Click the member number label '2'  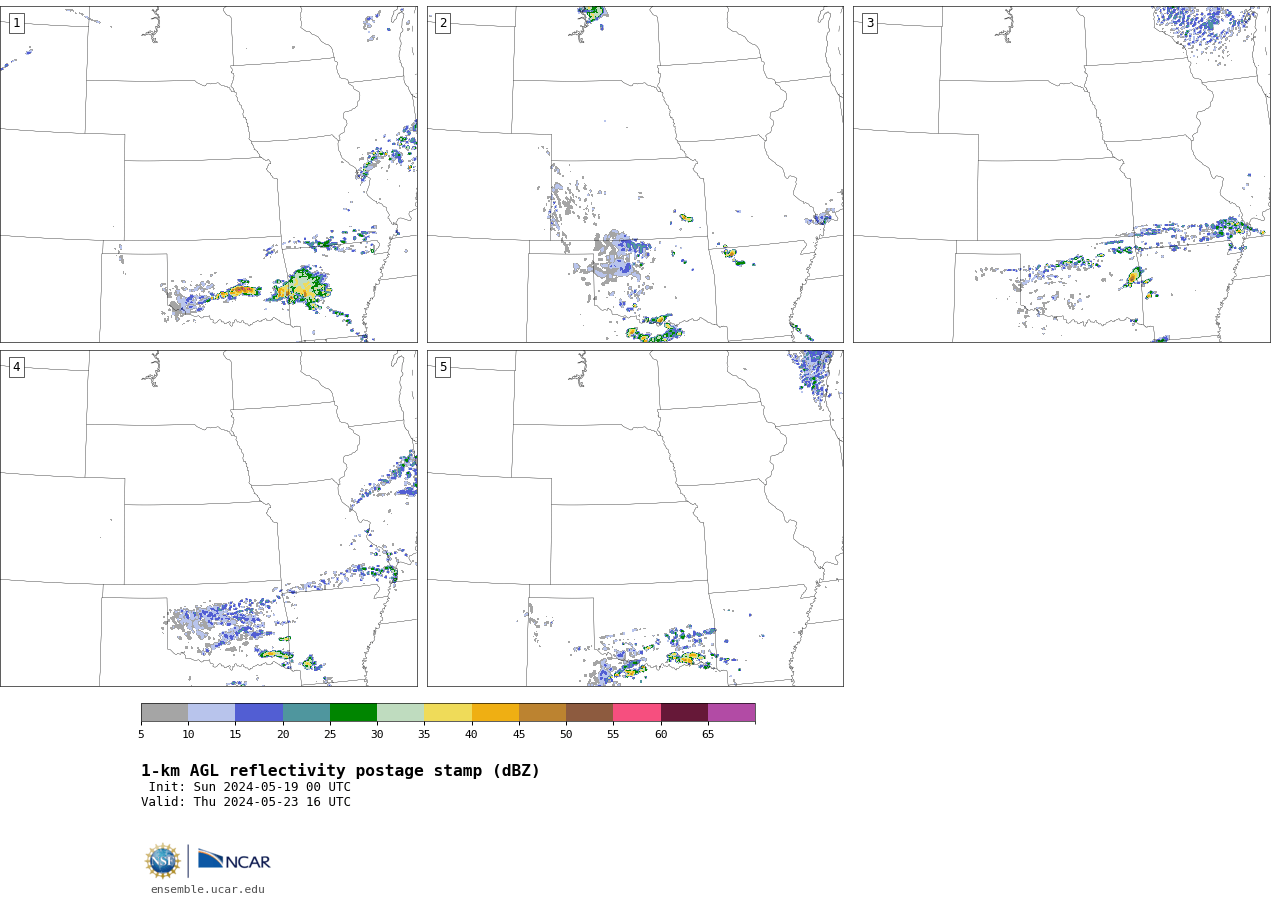(x=443, y=23)
